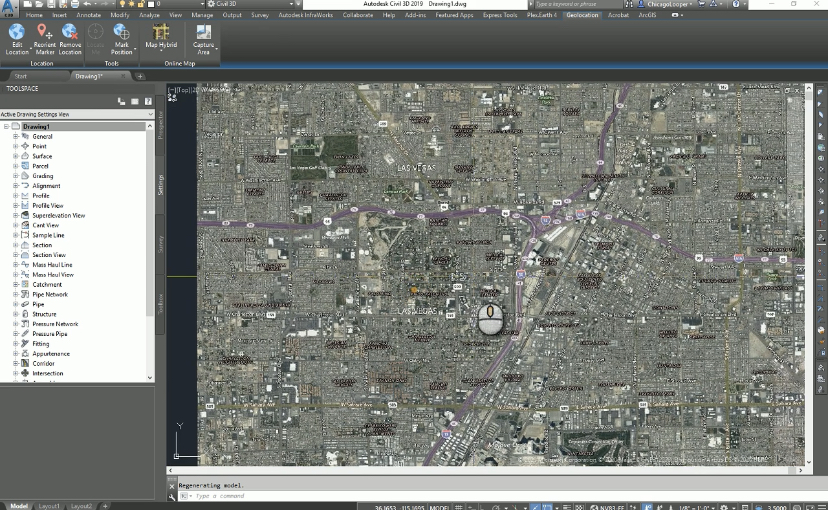The image size is (828, 510).
Task: Expand the Alignment tree node
Action: coord(15,186)
